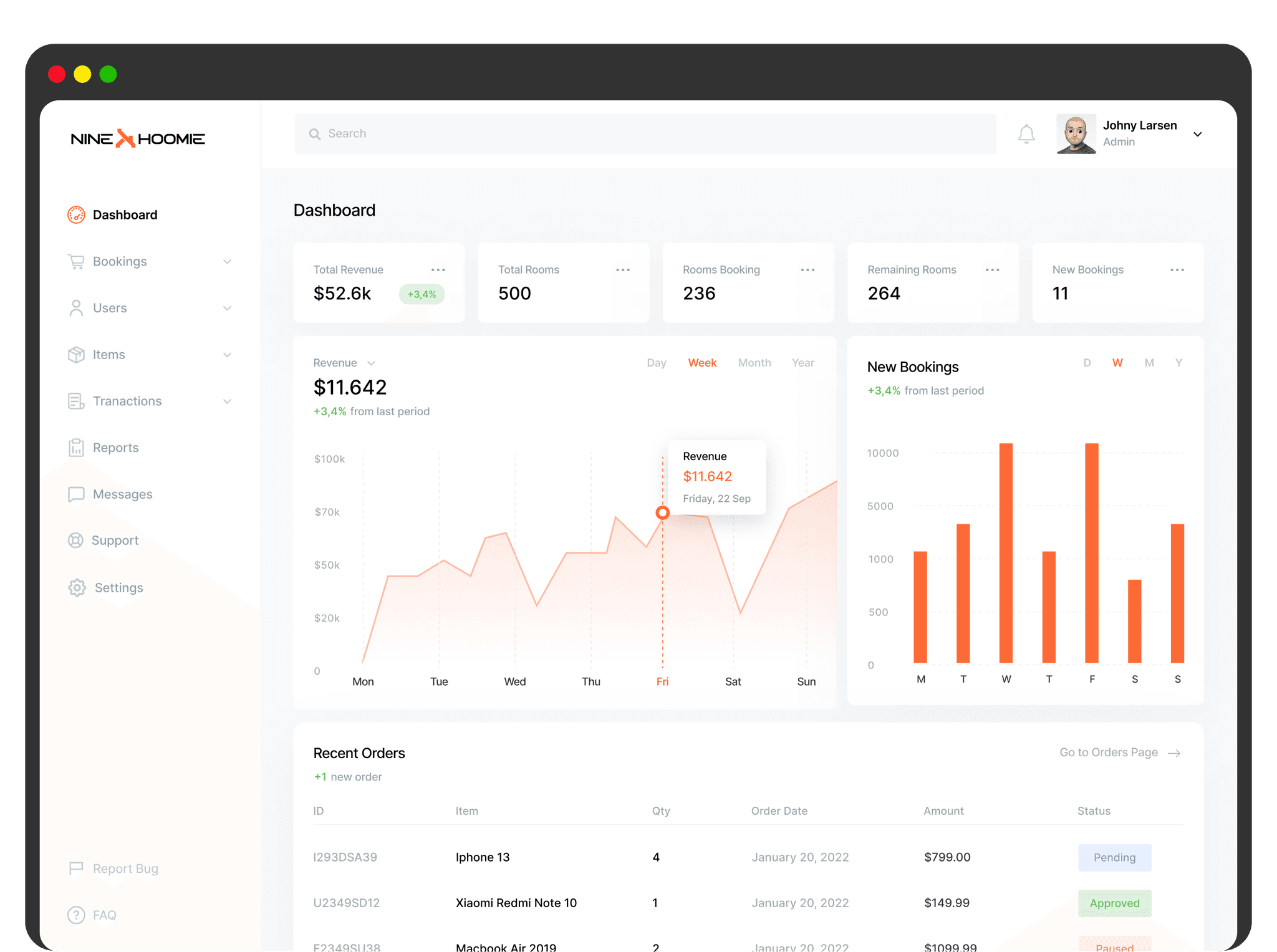The image size is (1277, 952).
Task: Open Transactions via receipt icon
Action: point(76,401)
